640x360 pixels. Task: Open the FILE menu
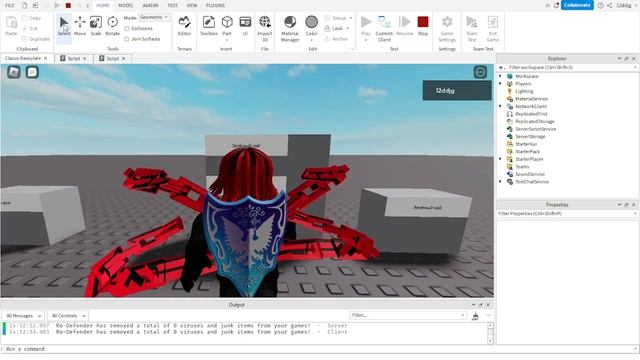pos(10,5)
